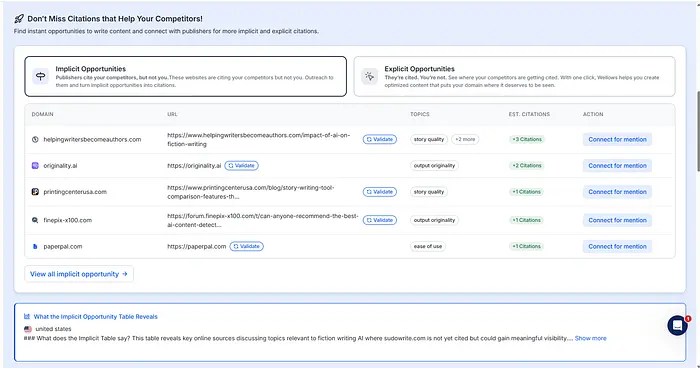Validate the paperpal.com URL
This screenshot has height=368, width=700.
click(x=246, y=247)
